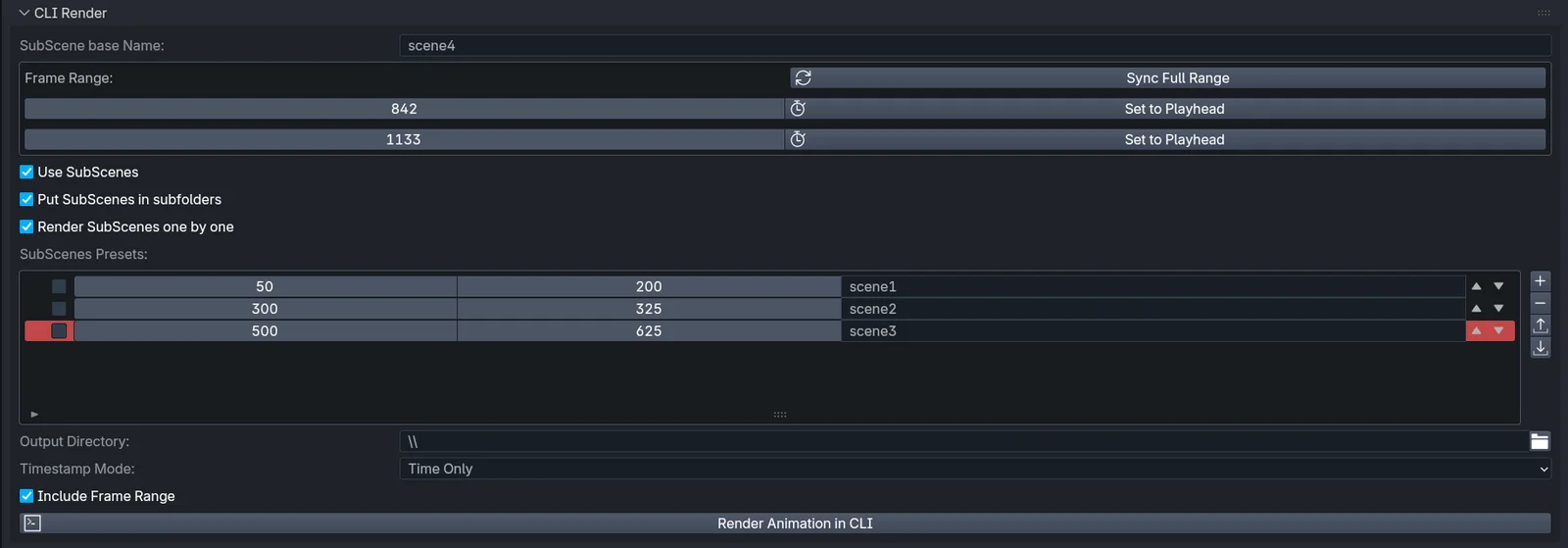Open the Timestamp Mode dropdown
This screenshot has width=1568, height=548.
click(974, 470)
